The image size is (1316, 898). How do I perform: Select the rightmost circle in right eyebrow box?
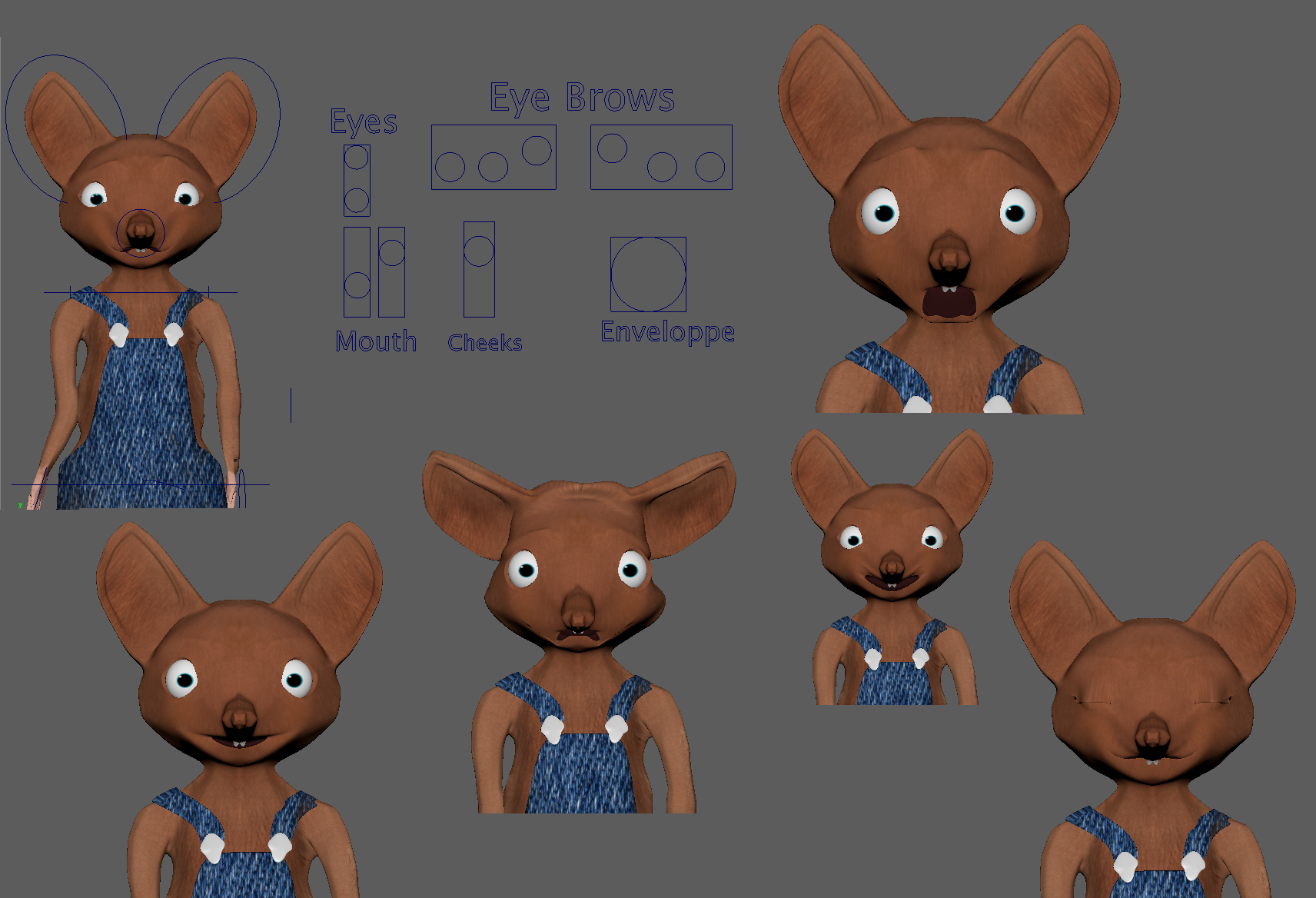pos(710,167)
